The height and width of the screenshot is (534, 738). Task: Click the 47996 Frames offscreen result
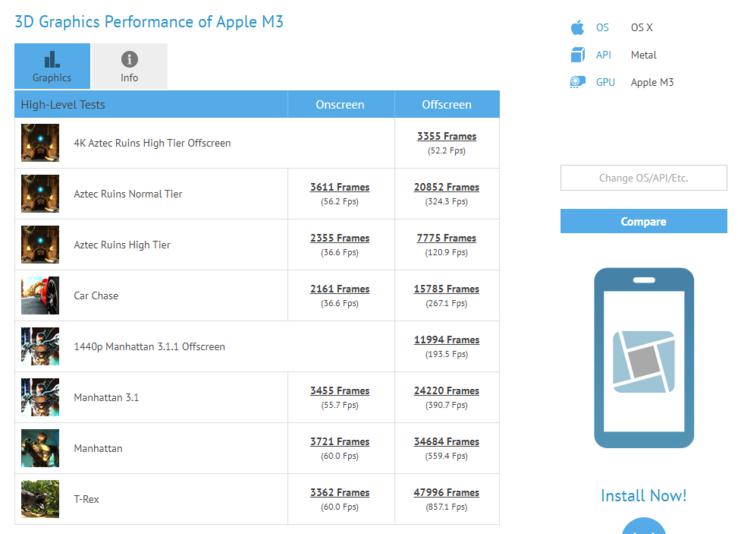[x=447, y=492]
